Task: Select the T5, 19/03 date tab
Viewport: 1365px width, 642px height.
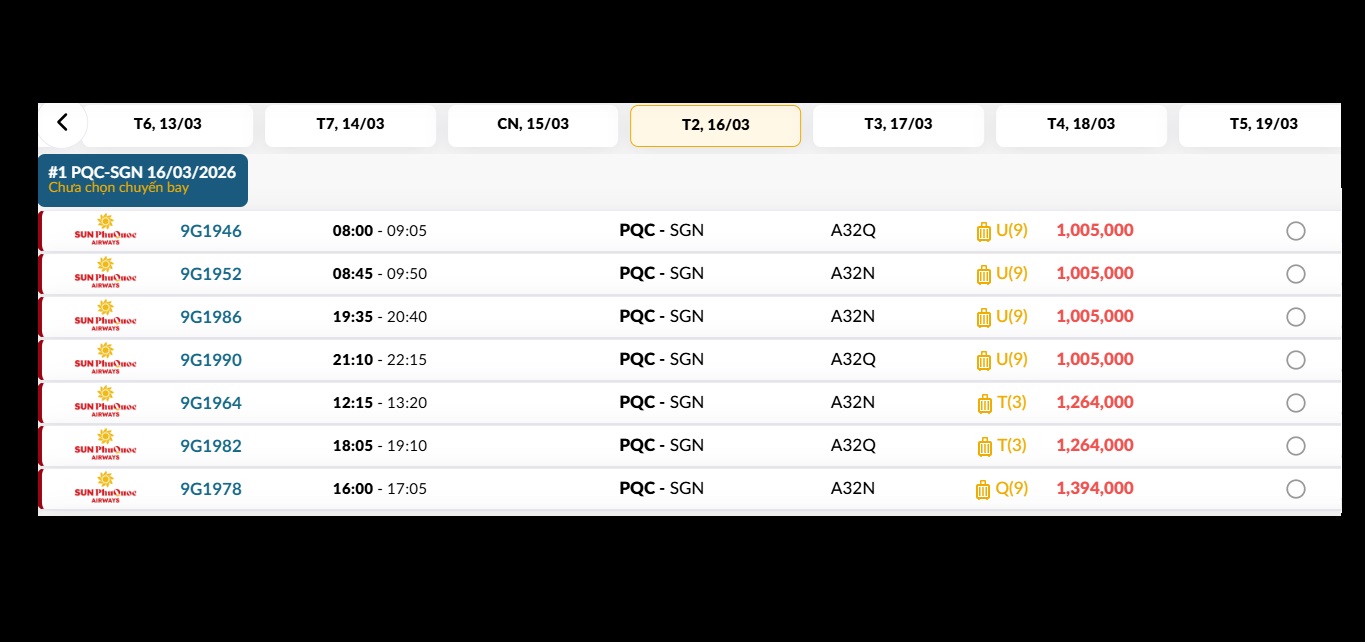Action: point(1262,125)
